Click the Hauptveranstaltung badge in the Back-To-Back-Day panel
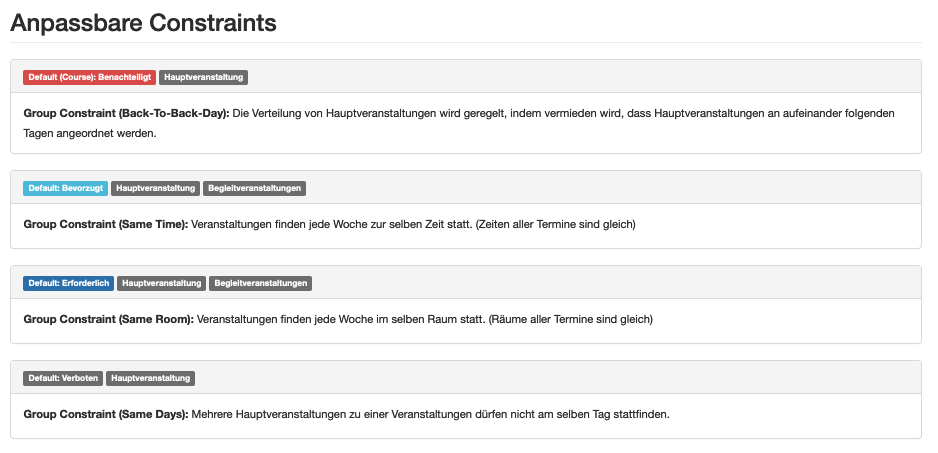The height and width of the screenshot is (453, 938). point(203,77)
